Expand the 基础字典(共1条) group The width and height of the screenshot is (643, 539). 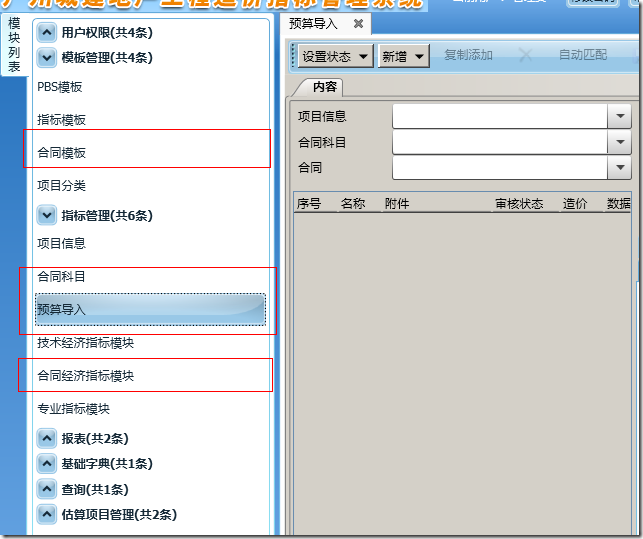47,464
